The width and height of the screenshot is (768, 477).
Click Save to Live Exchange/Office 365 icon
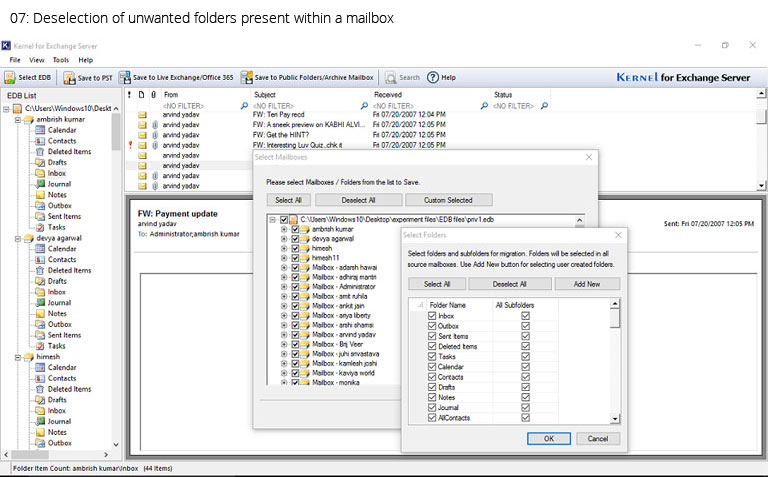tap(124, 77)
